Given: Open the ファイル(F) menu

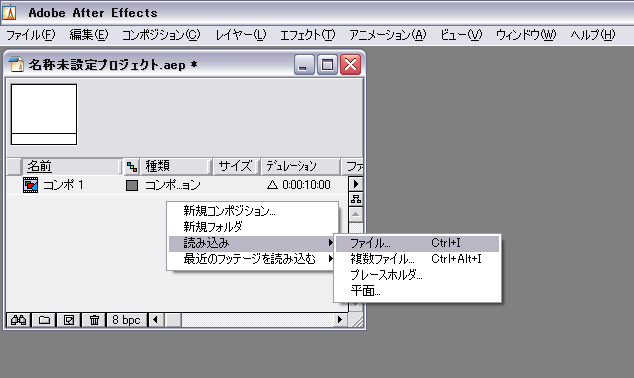Looking at the screenshot, I should click(x=31, y=35).
